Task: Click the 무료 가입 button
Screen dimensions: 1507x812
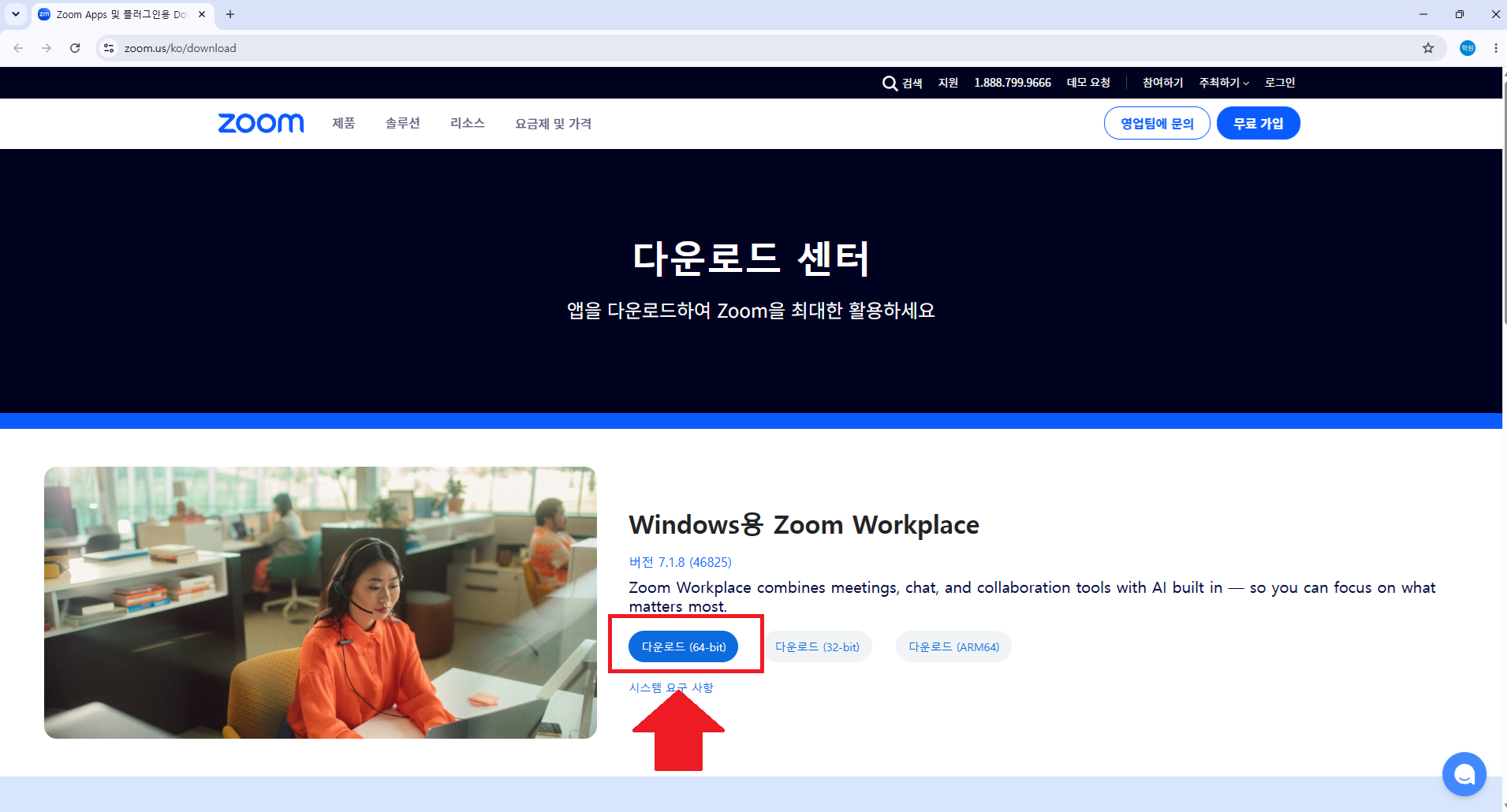Action: 1258,123
